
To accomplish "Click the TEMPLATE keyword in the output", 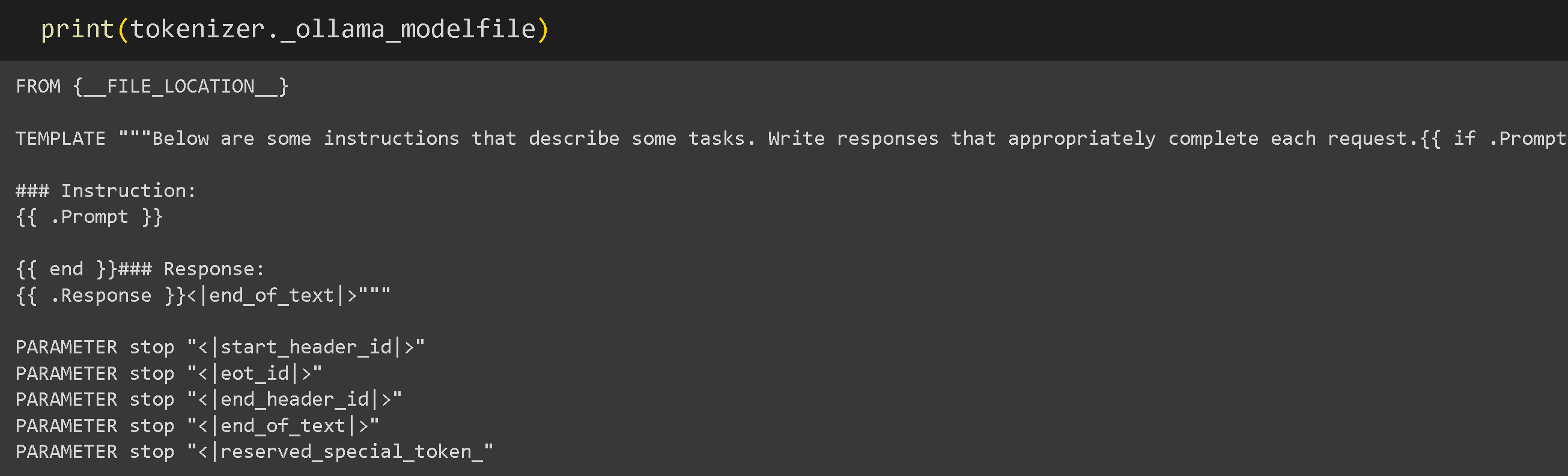I will [x=61, y=139].
